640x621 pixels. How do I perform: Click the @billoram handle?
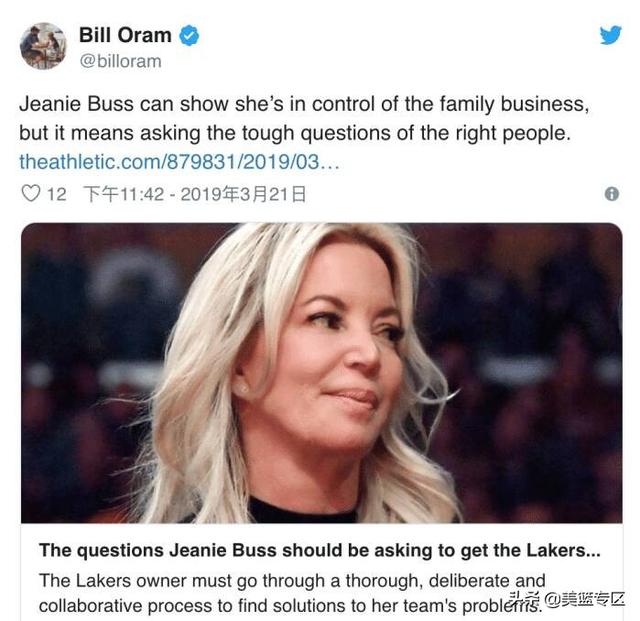click(x=120, y=62)
